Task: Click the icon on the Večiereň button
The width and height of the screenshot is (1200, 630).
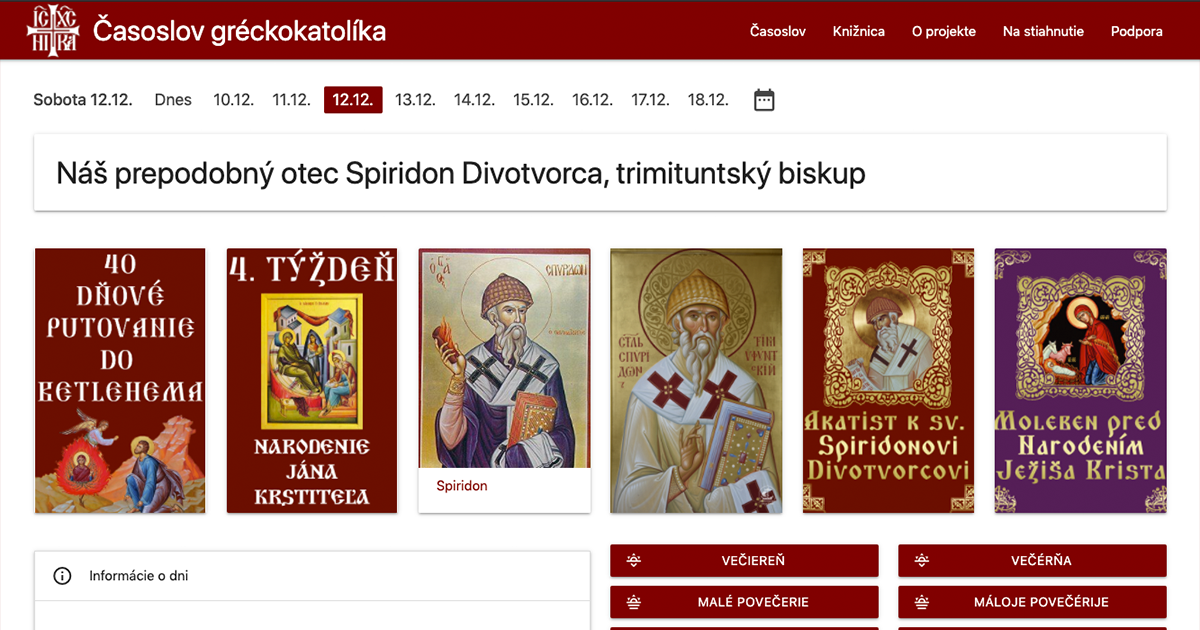Action: point(632,561)
